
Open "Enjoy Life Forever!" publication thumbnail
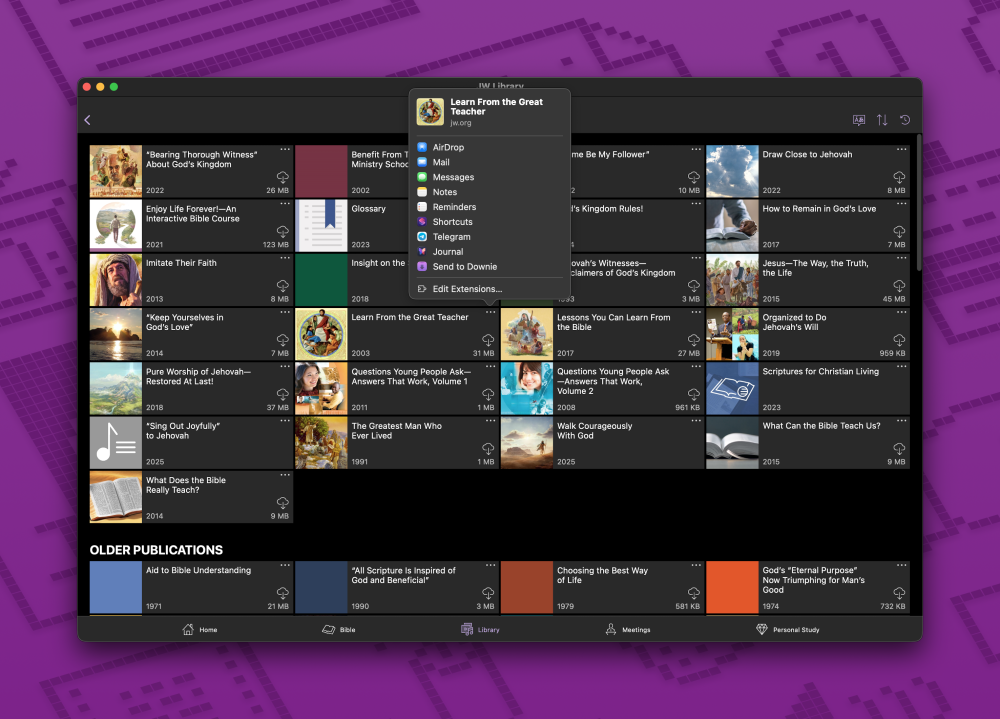click(x=115, y=225)
